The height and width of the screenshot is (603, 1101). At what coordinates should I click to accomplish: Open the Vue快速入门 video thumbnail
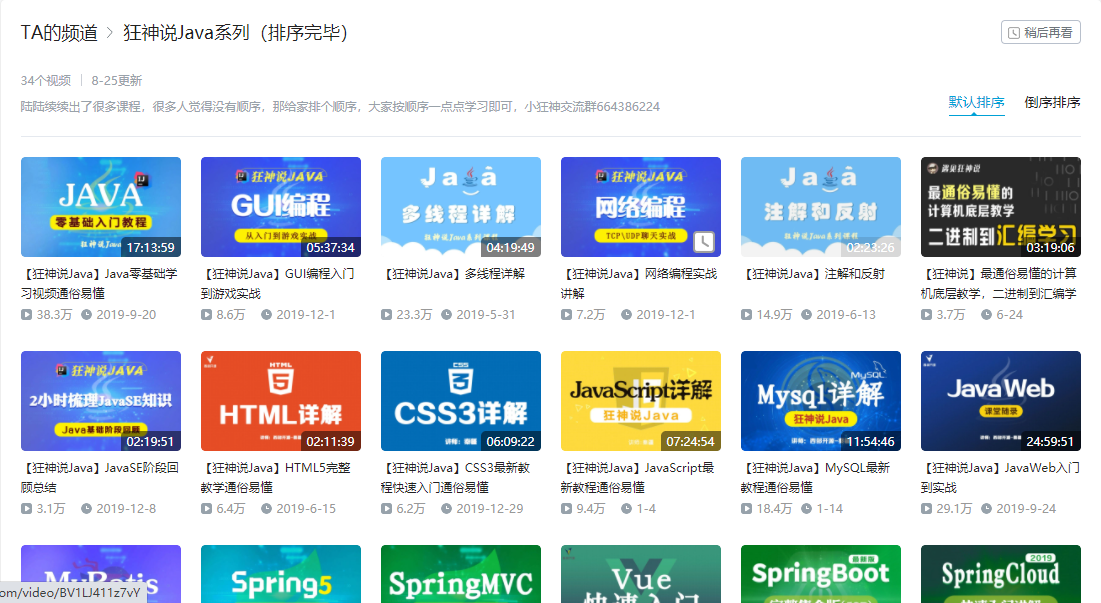pos(641,574)
